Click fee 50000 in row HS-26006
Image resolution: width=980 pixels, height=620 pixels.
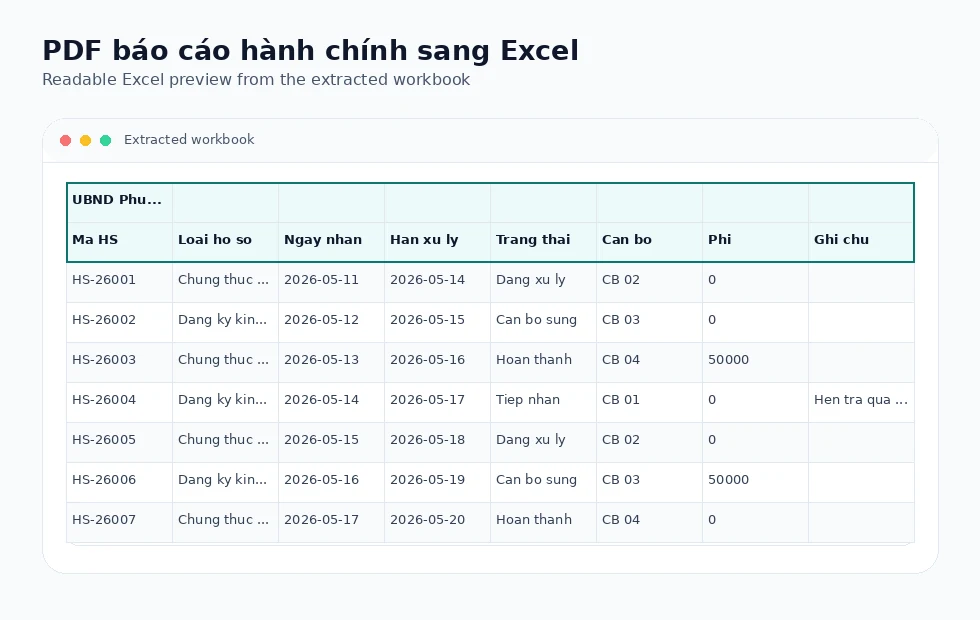pyautogui.click(x=755, y=482)
